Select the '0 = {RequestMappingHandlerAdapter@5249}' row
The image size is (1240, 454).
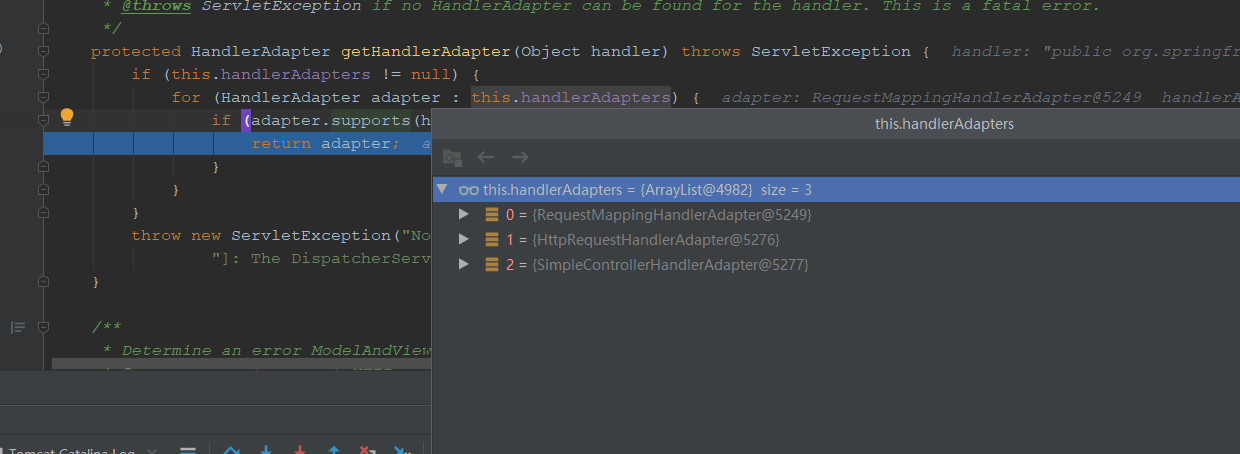[x=836, y=215]
